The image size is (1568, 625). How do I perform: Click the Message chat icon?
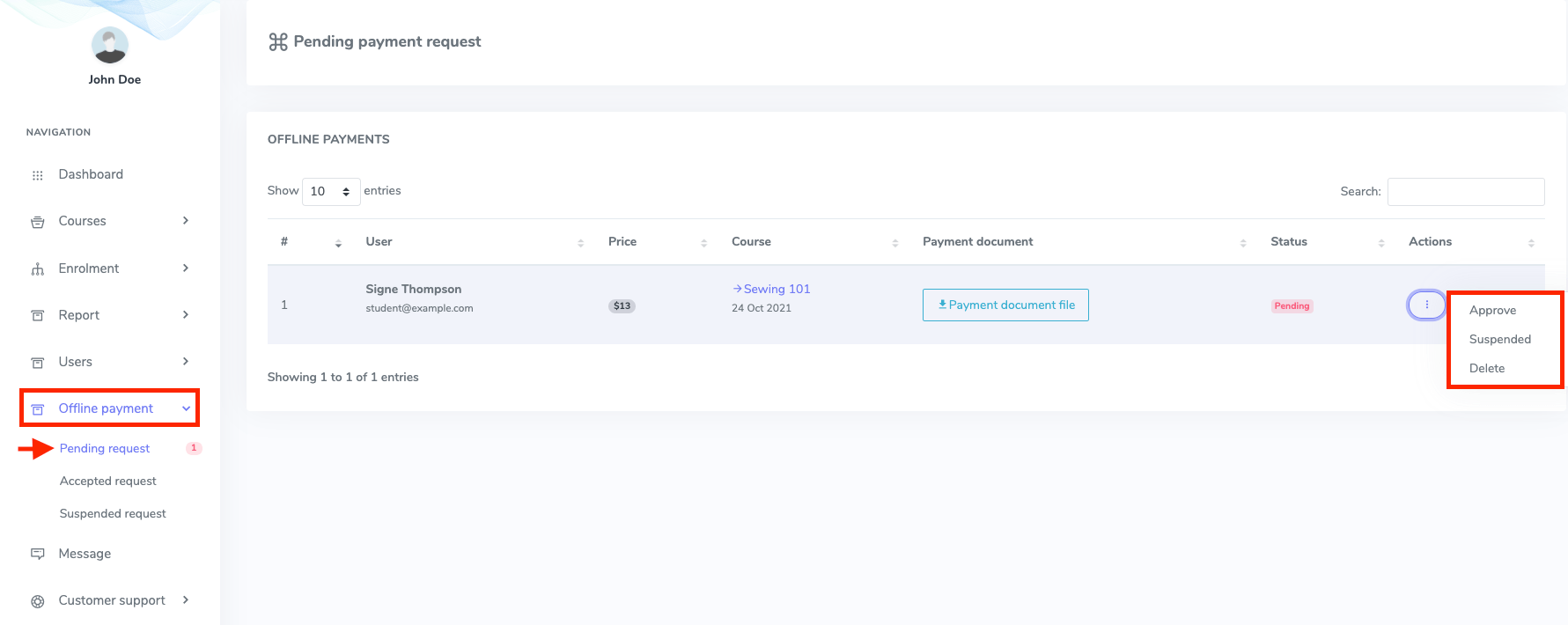click(x=37, y=554)
